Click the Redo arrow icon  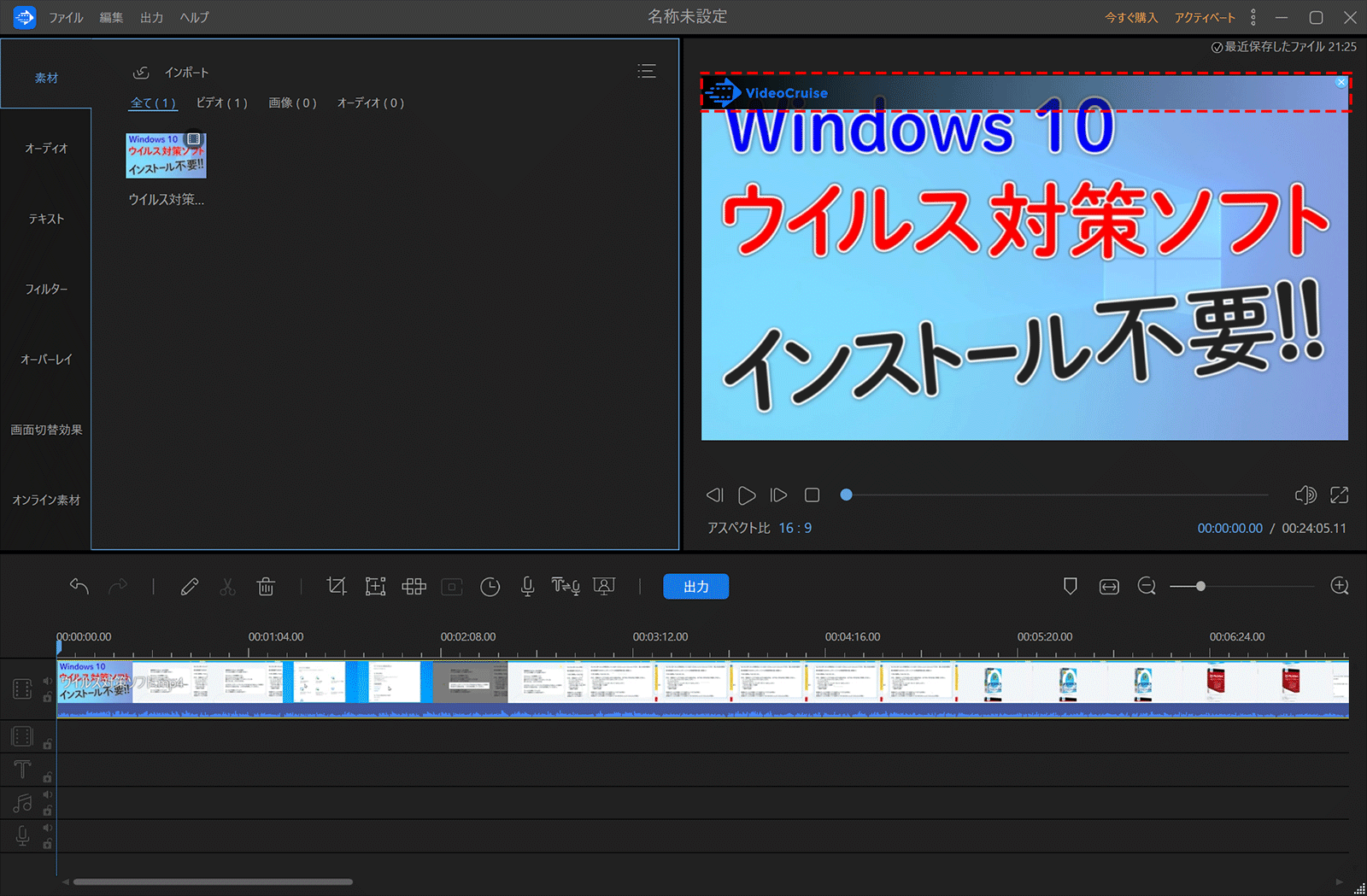118,586
